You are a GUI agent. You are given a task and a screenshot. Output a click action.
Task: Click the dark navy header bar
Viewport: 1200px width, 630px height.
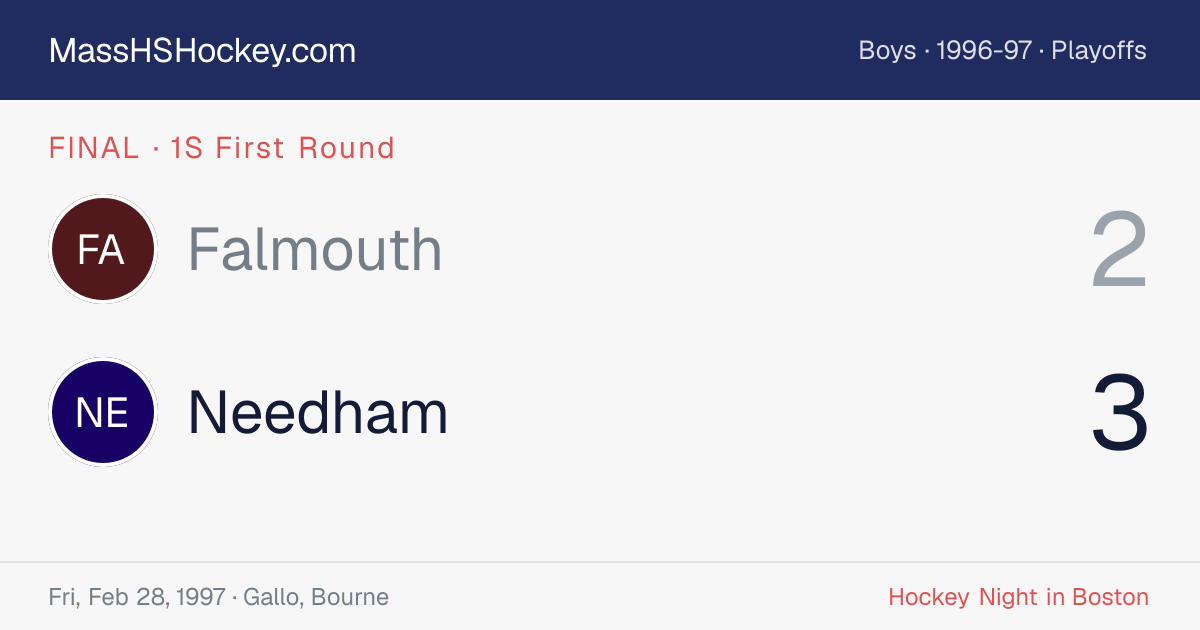coord(600,50)
